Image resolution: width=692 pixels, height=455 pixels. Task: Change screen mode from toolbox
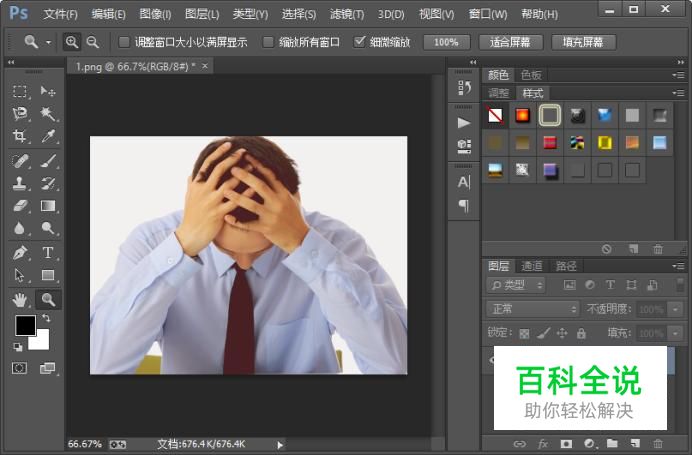tap(48, 368)
